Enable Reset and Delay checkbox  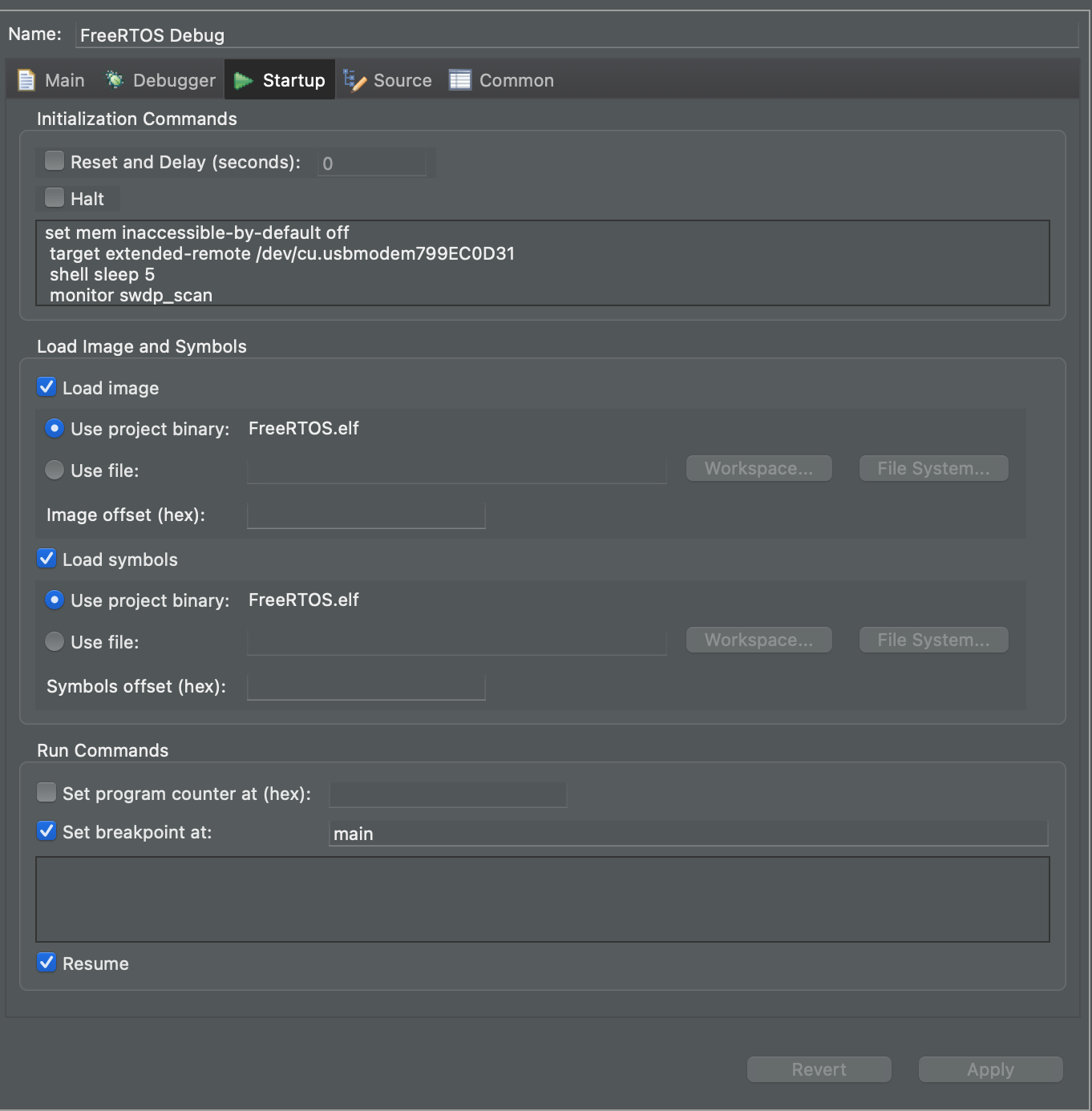pos(55,160)
